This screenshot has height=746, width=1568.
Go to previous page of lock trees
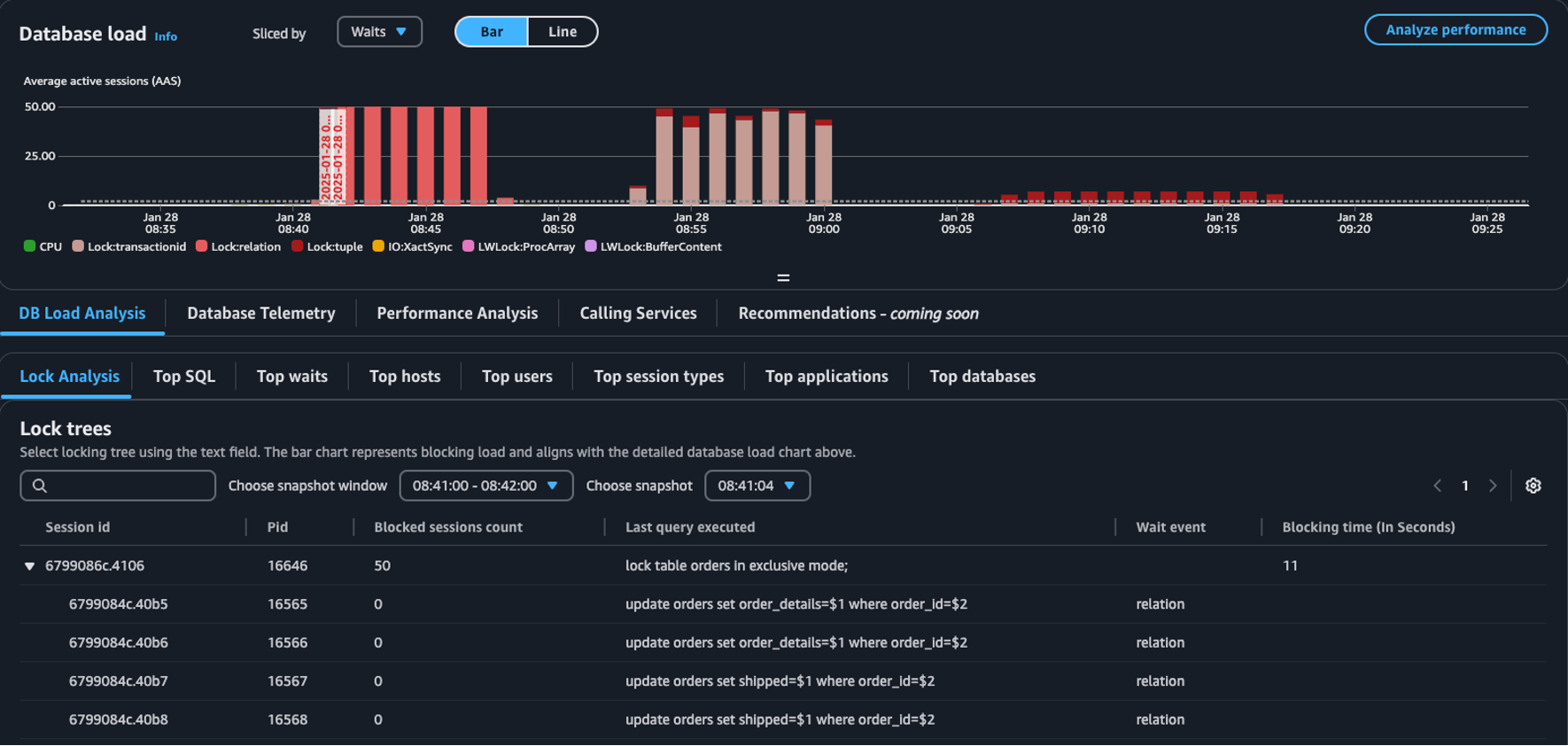[1437, 486]
